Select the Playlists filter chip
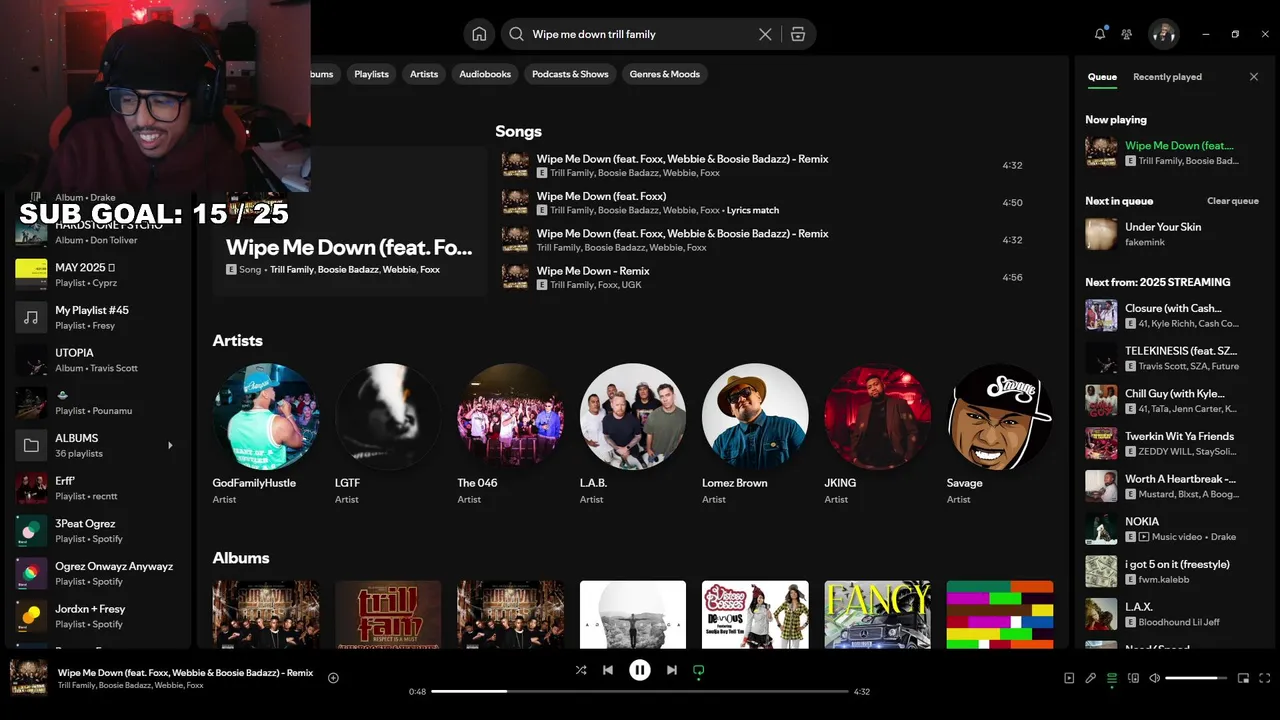 (371, 74)
